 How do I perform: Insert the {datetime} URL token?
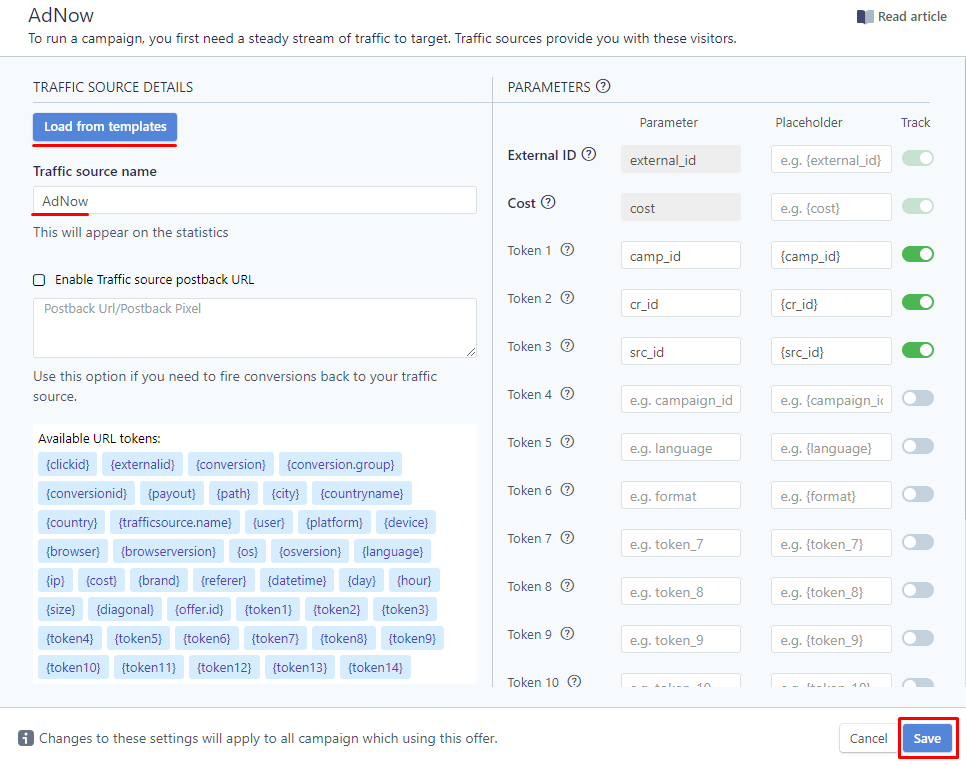296,580
